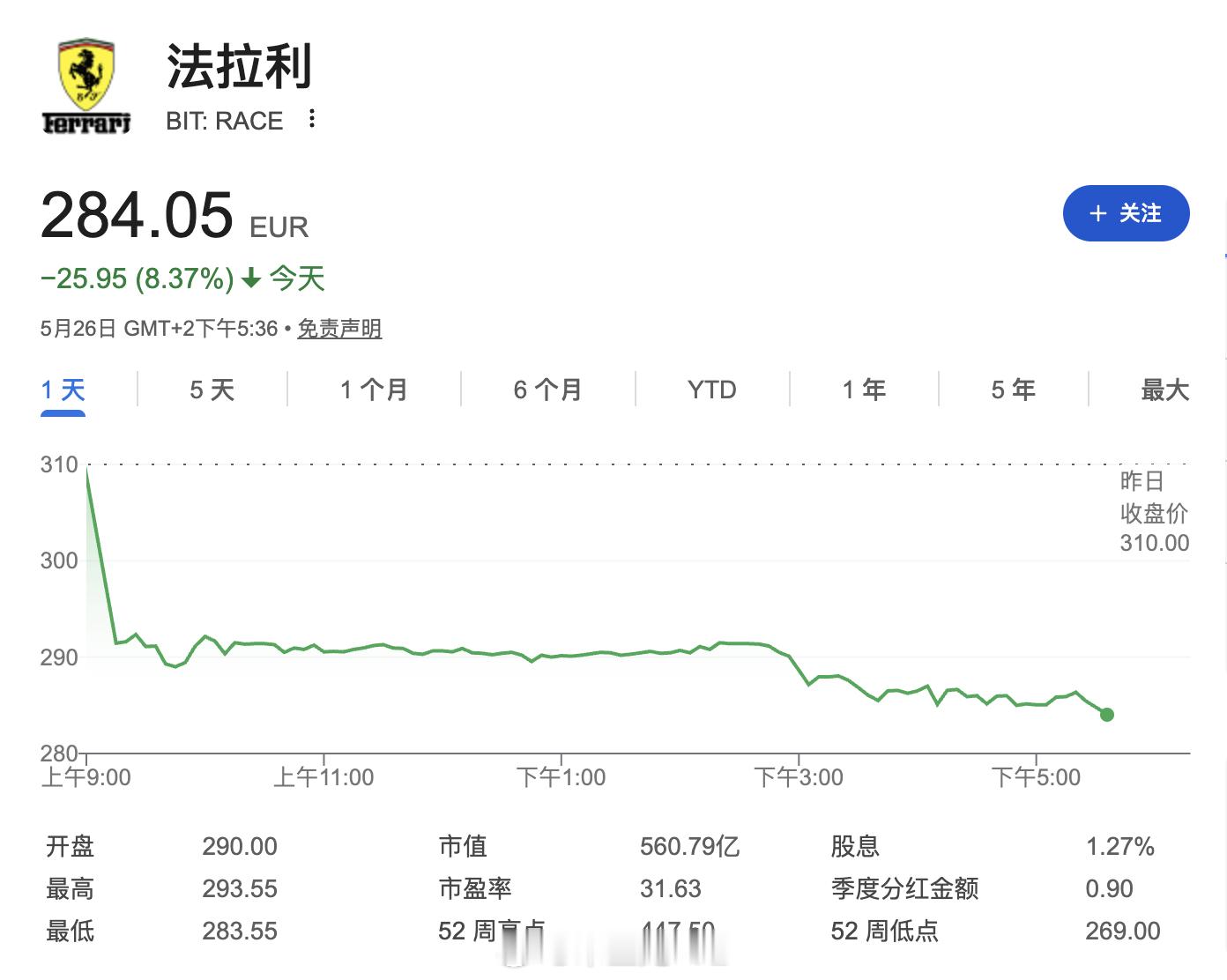1227x980 pixels.
Task: Switch to the 5 天 tab
Action: pos(212,390)
